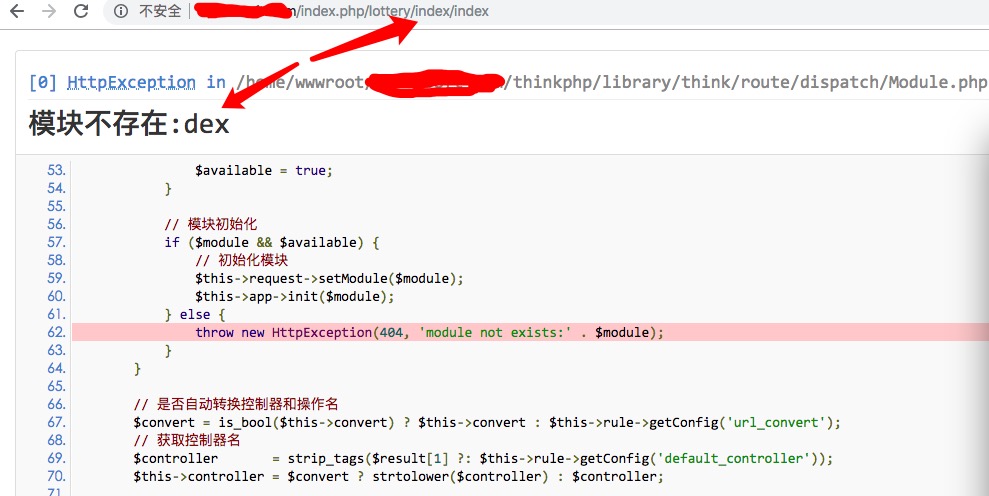Click the strtolower($controller) line 70
The image size is (989, 496).
398,476
